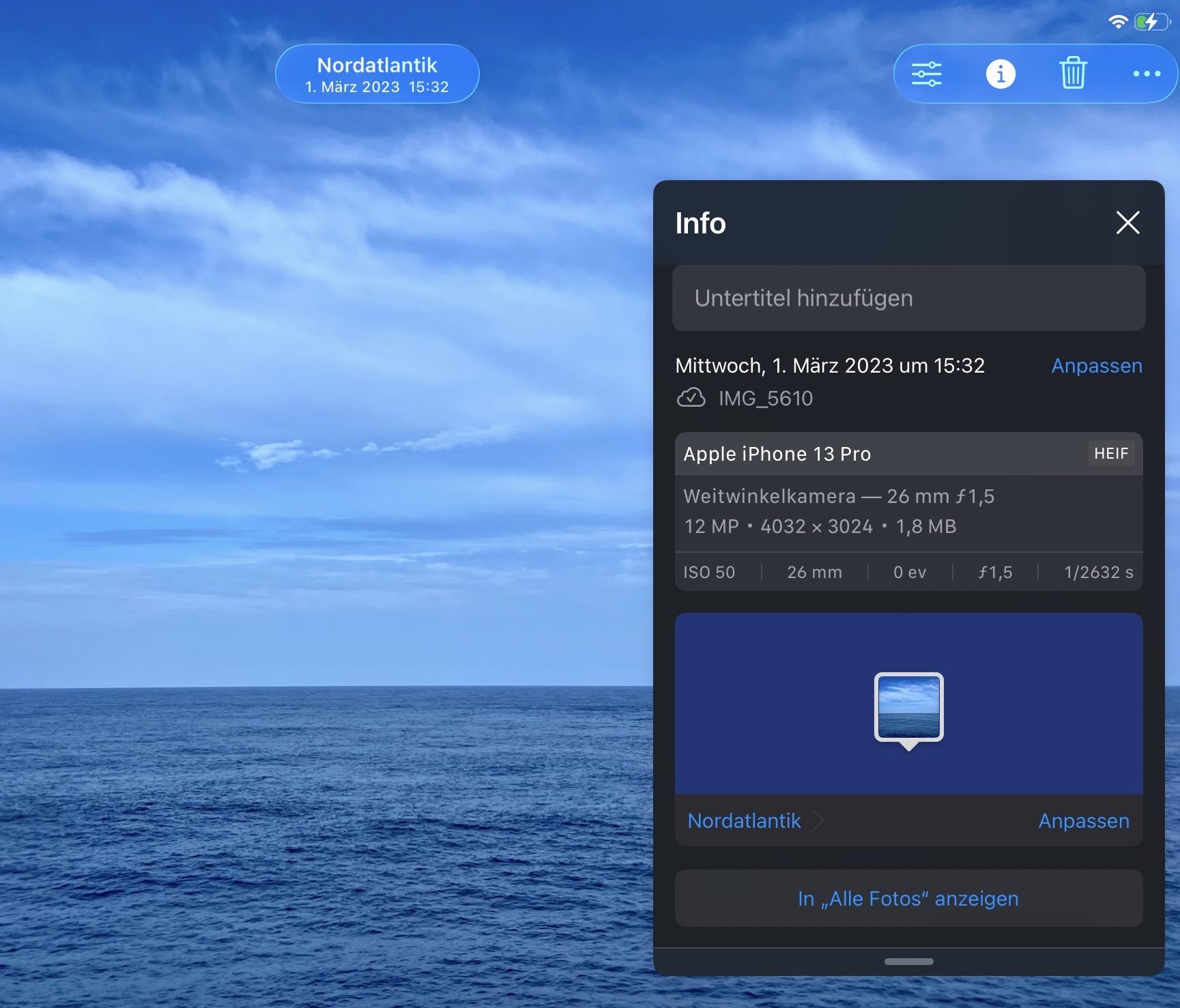Viewport: 1180px width, 1008px height.
Task: Click the HEIF format badge
Action: 1110,454
